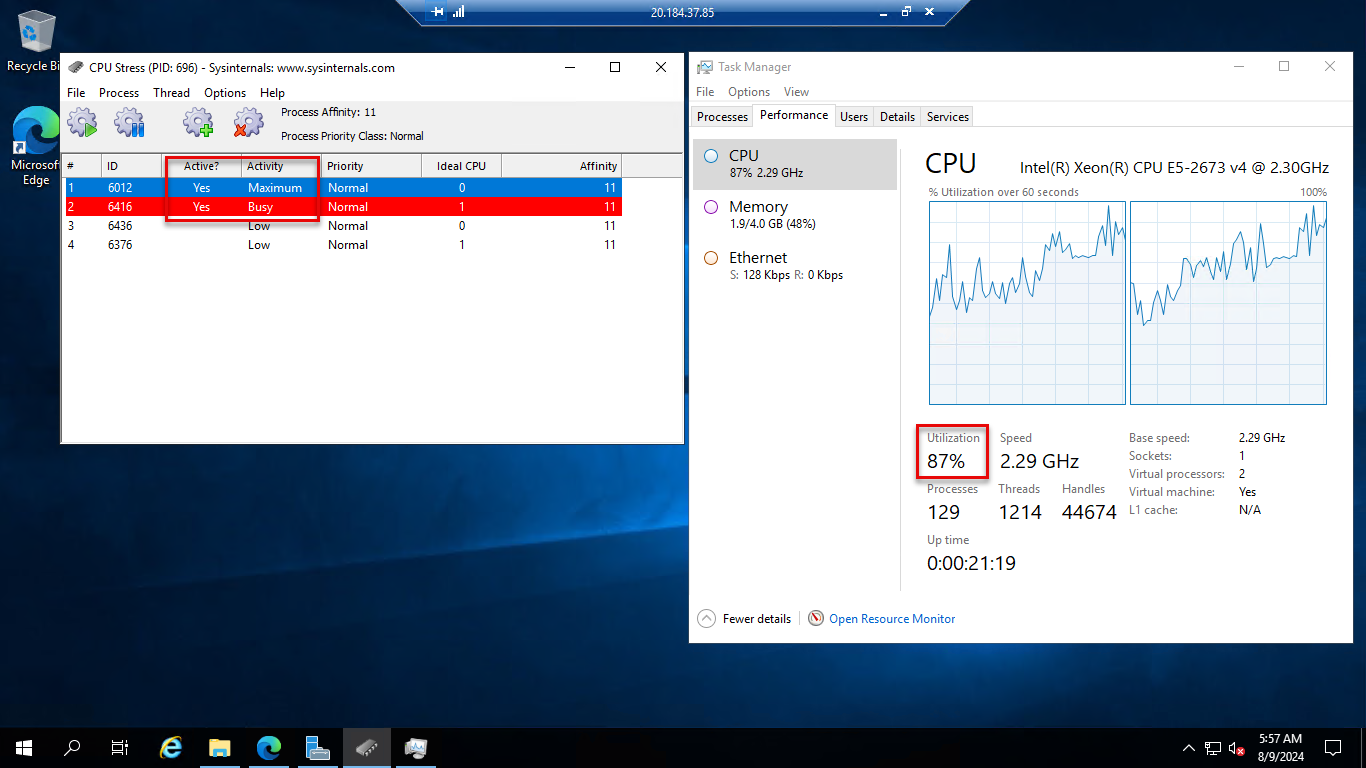Switch to the Processes tab
The width and height of the screenshot is (1366, 768).
[x=722, y=117]
